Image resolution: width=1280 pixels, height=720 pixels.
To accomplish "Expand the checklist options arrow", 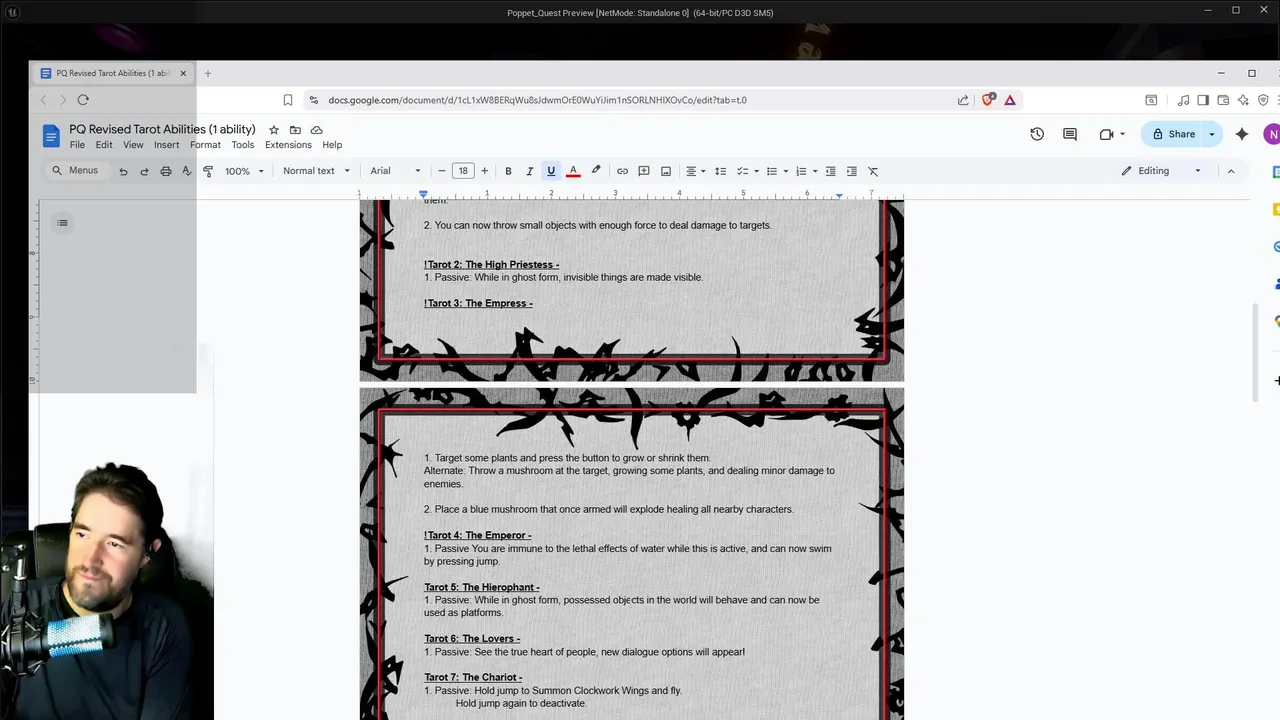I will click(x=756, y=171).
